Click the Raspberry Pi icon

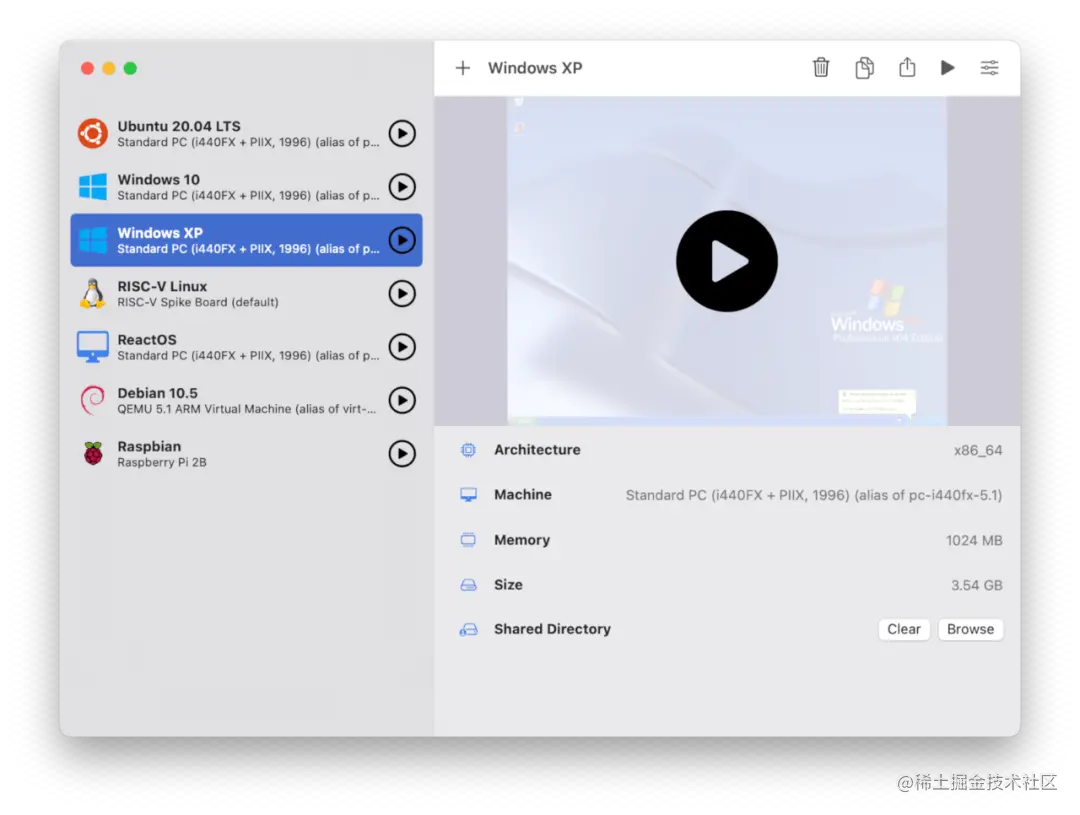[x=93, y=453]
